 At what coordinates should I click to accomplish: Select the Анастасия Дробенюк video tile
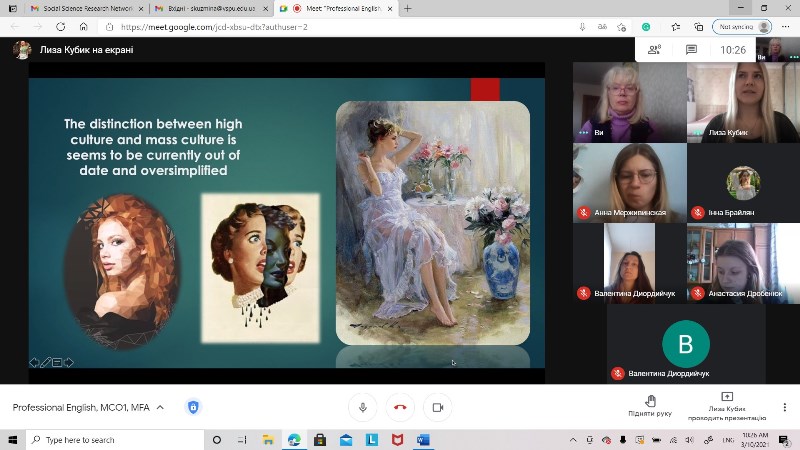click(743, 263)
